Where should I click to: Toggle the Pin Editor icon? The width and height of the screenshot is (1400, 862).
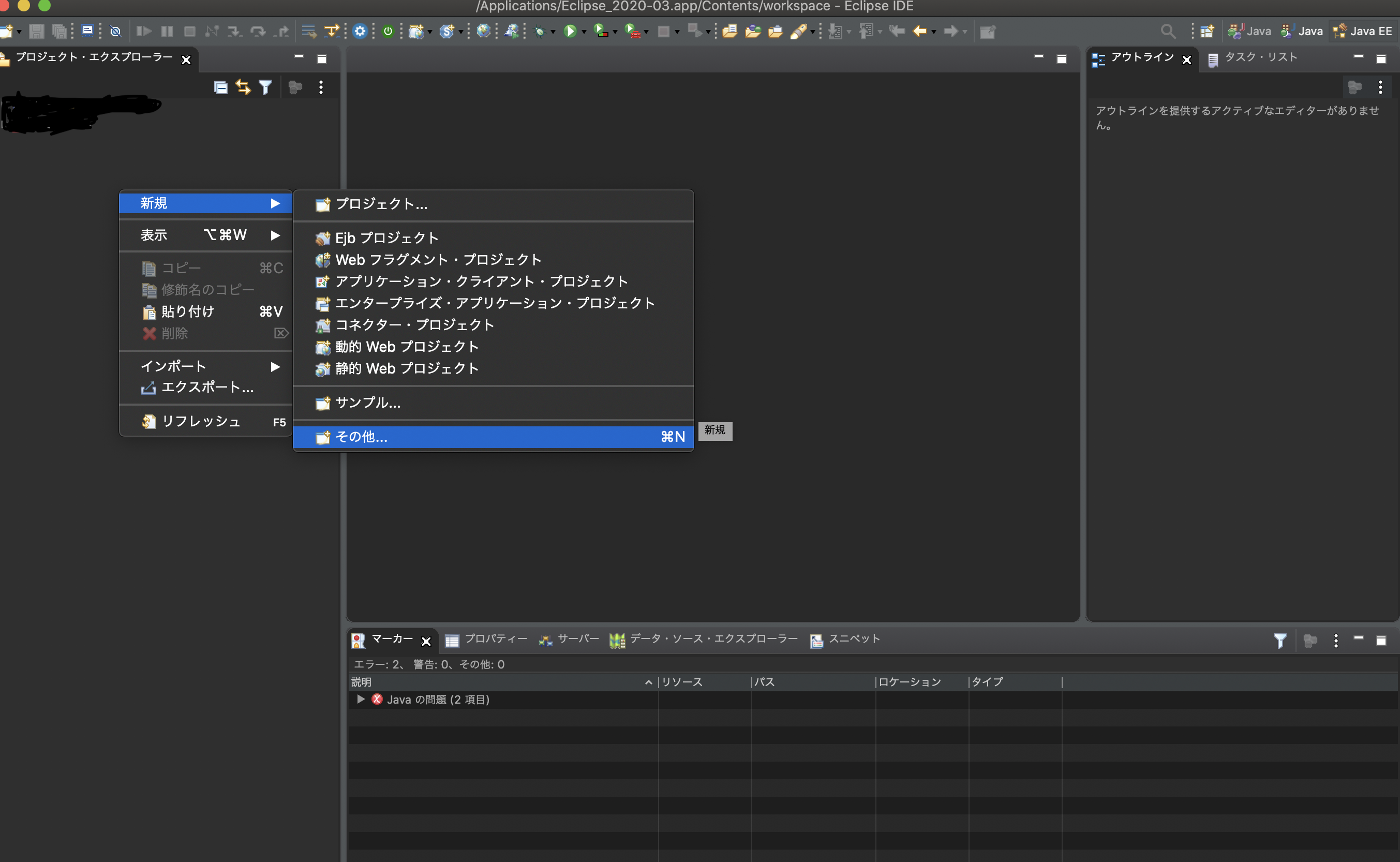click(x=987, y=32)
